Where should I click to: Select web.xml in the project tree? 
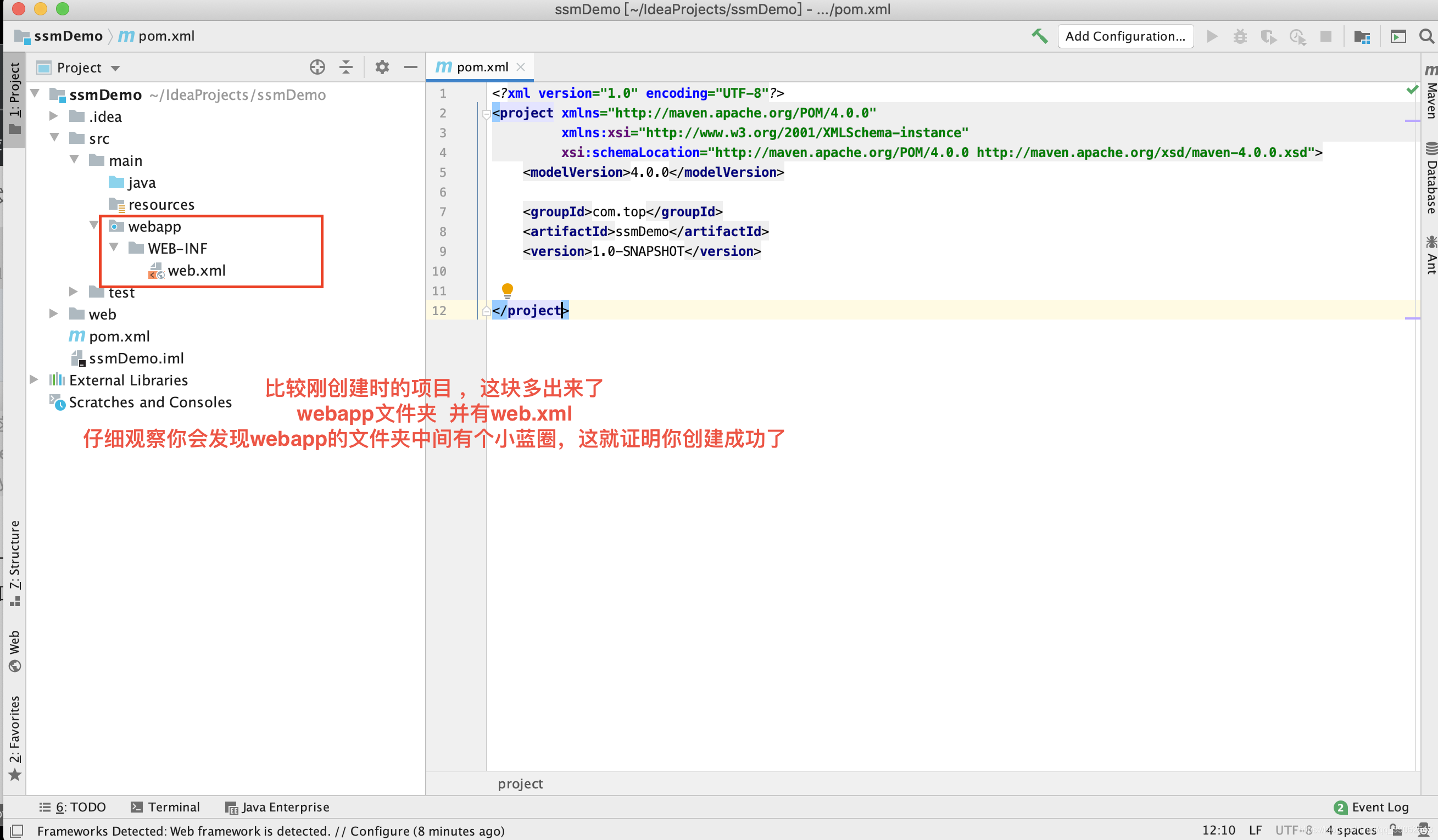196,270
